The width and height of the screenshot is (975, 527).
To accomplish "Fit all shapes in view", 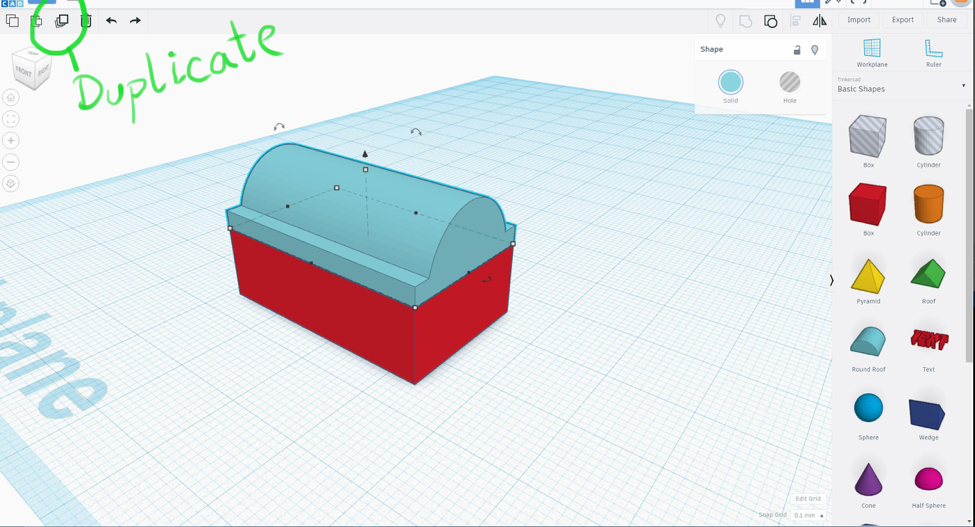I will [x=11, y=119].
